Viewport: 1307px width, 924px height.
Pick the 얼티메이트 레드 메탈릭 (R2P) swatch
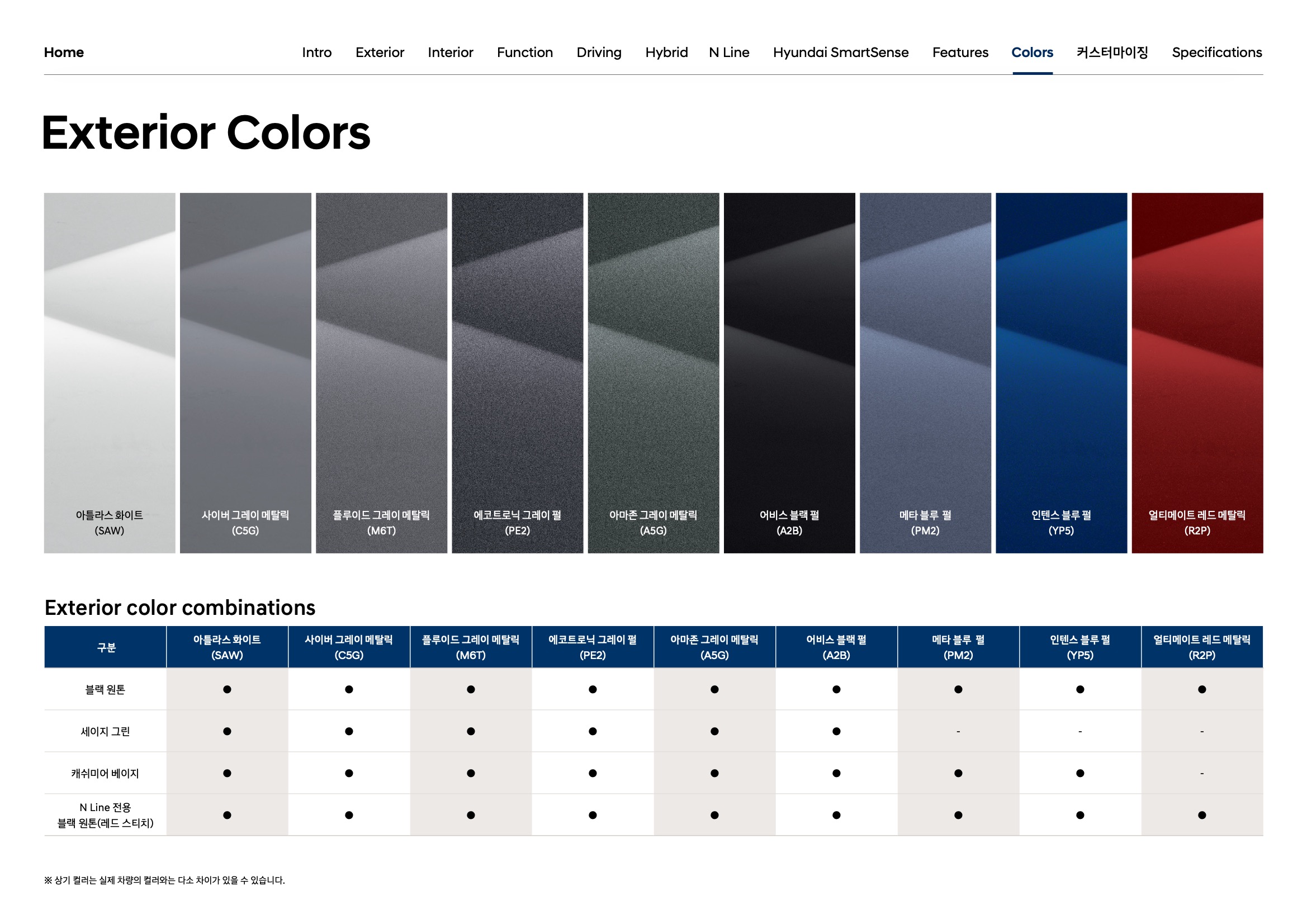pyautogui.click(x=1197, y=373)
